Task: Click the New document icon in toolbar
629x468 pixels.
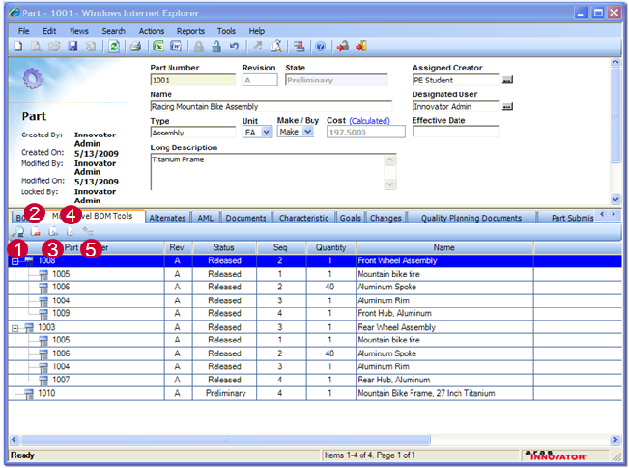Action: [x=19, y=46]
